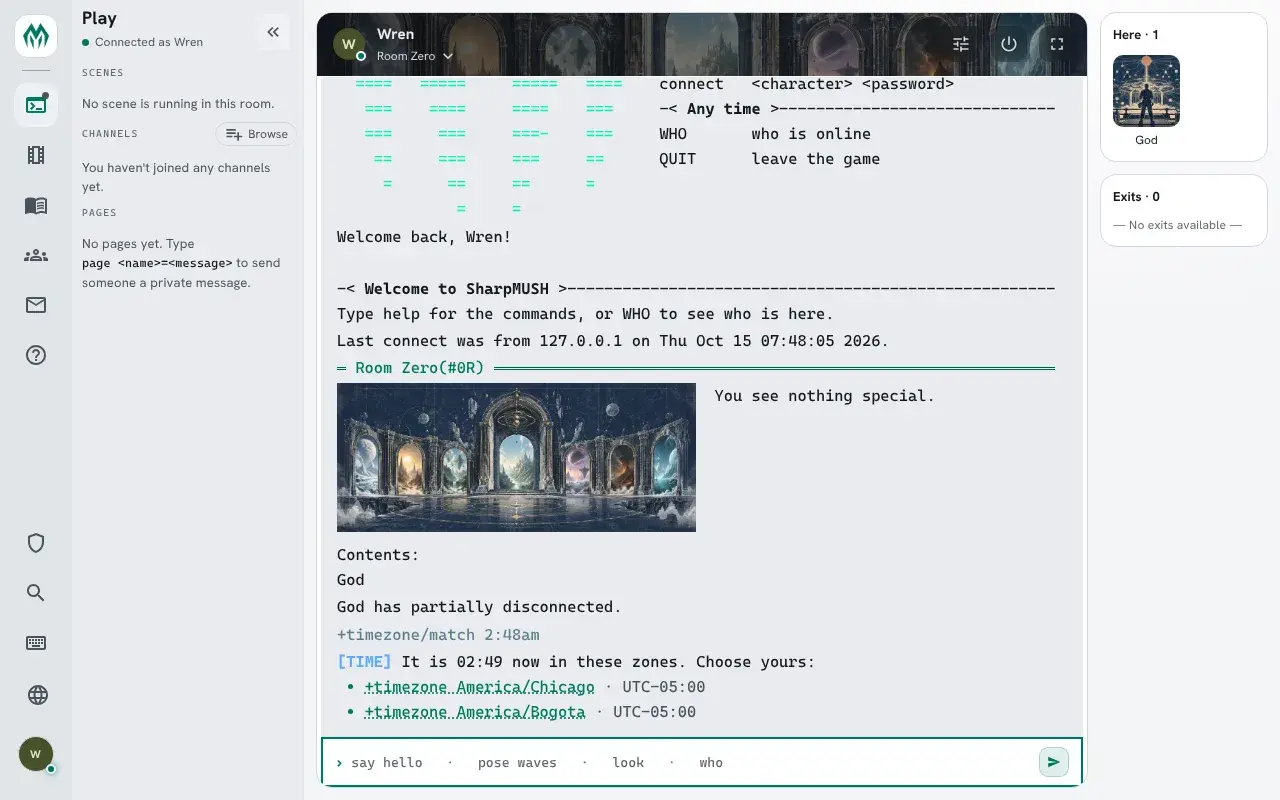This screenshot has width=1280, height=800.
Task: Click the "who" suggestion
Action: pyautogui.click(x=711, y=763)
